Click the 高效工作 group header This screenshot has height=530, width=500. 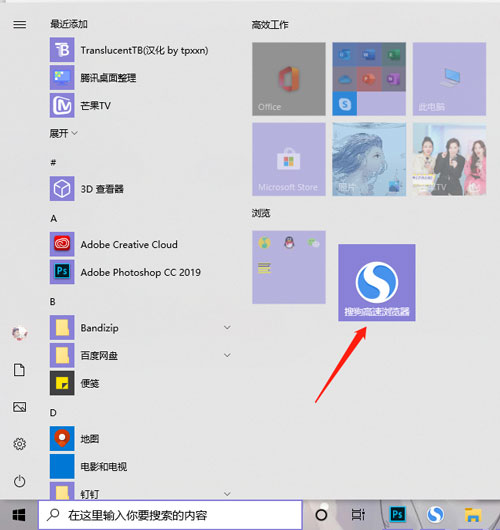click(x=270, y=25)
